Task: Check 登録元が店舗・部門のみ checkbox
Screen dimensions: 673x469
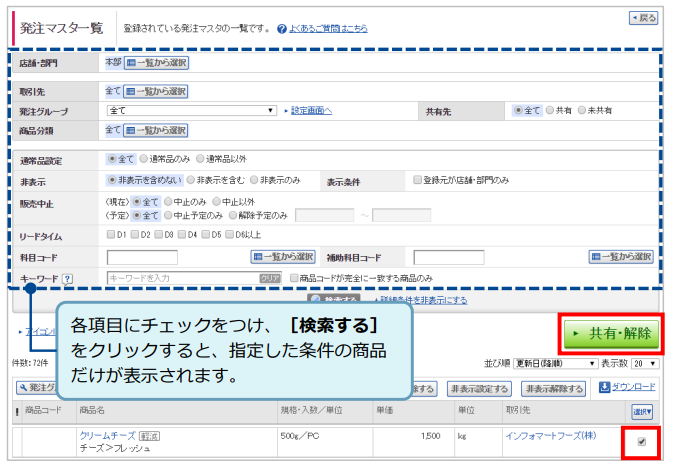Action: coord(417,180)
